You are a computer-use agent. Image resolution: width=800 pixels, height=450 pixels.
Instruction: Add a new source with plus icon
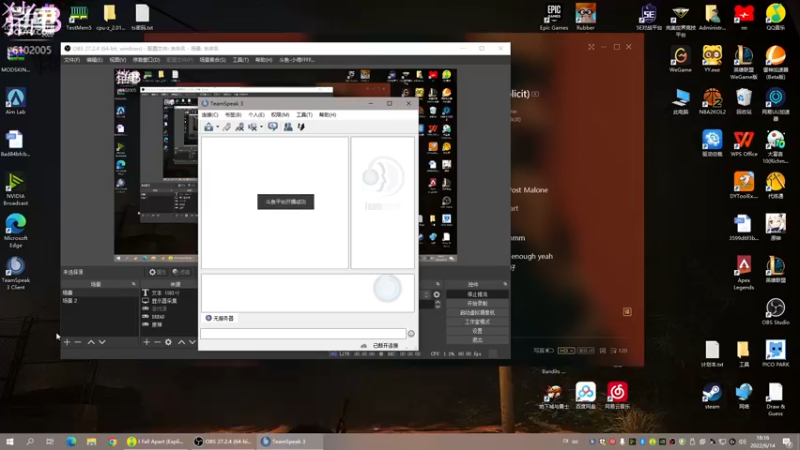coord(146,342)
